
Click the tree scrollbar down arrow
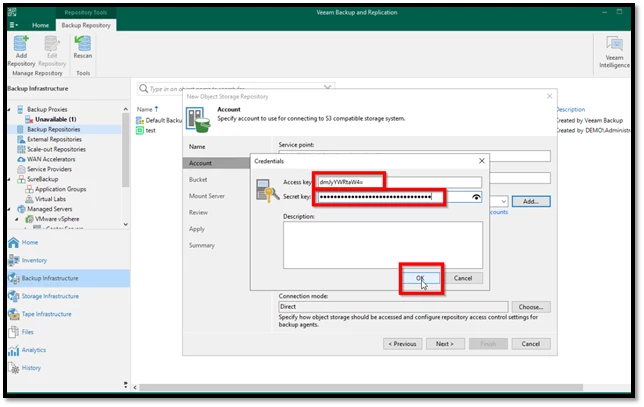[126, 224]
